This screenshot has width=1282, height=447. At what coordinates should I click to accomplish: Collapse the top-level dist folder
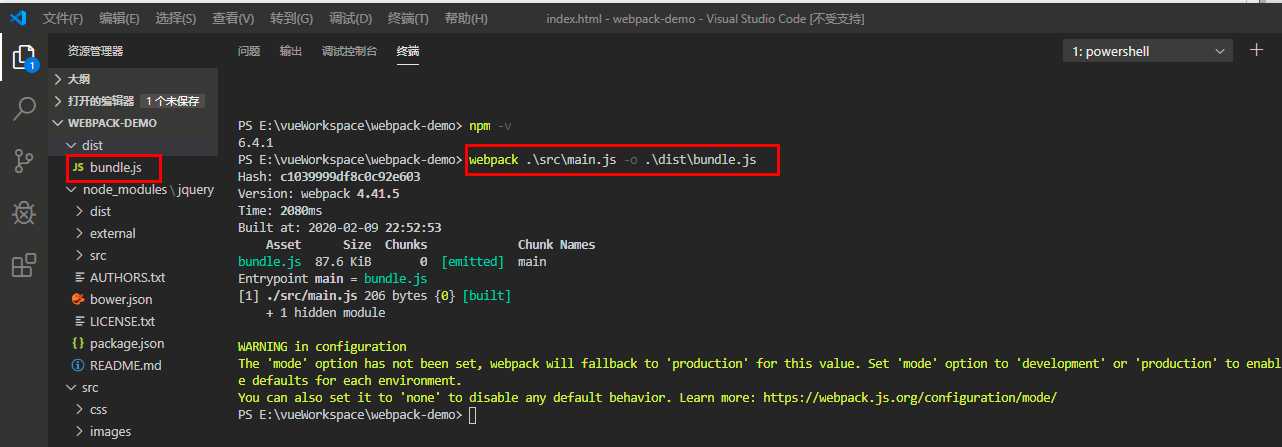click(x=133, y=145)
